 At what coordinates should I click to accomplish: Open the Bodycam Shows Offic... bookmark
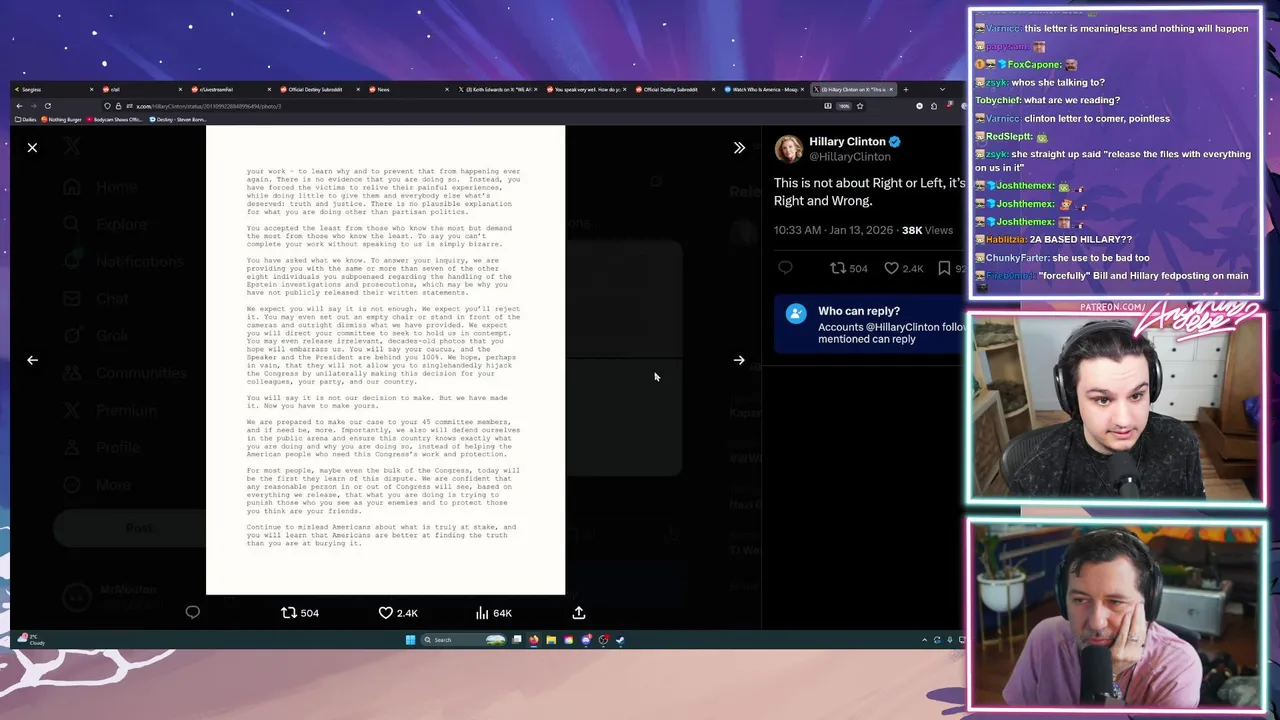point(116,120)
